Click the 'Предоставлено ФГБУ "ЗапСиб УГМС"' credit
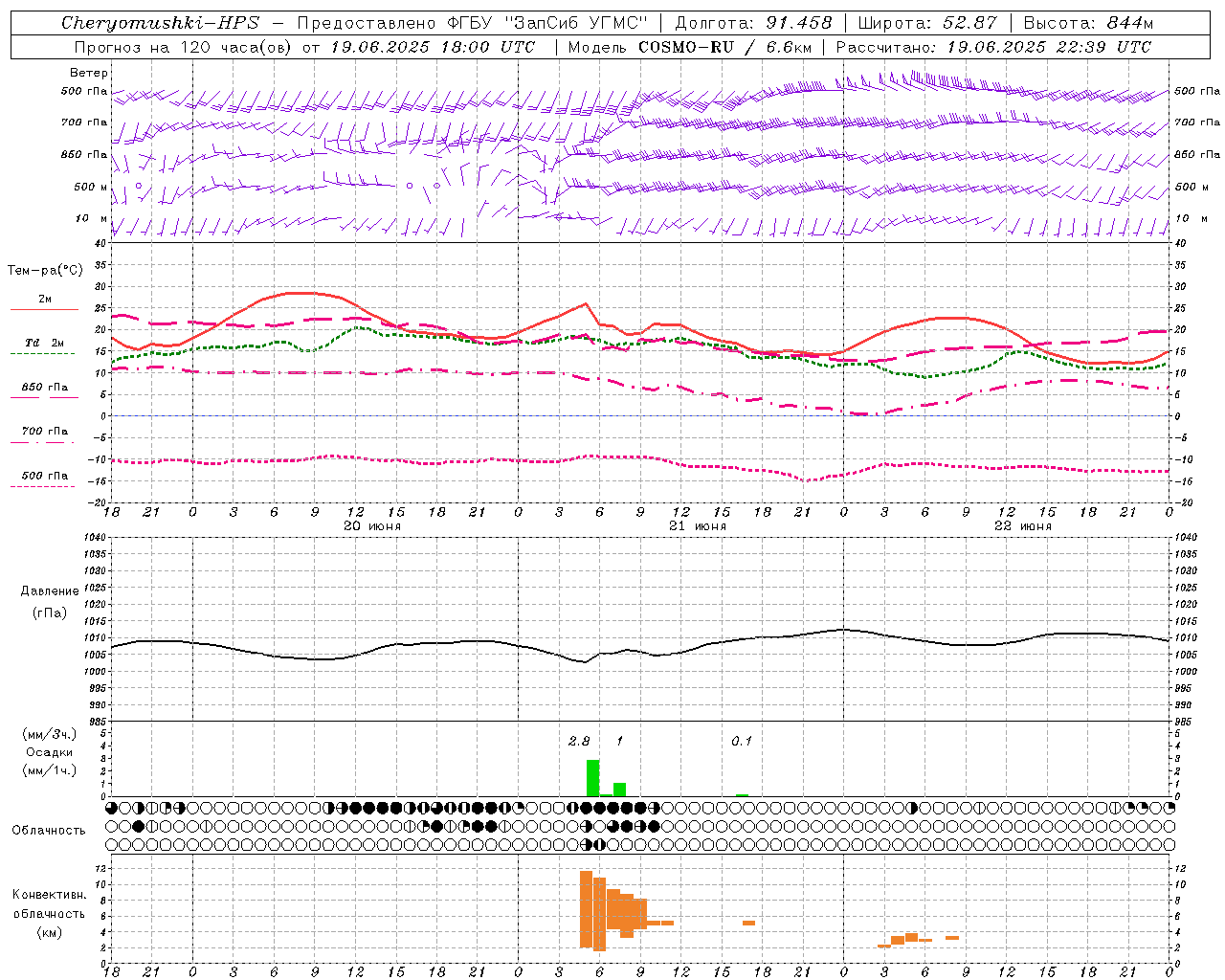 (x=473, y=23)
